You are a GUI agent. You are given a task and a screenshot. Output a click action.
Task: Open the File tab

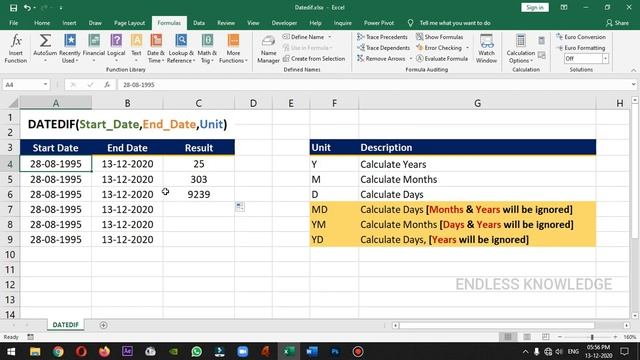click(13, 23)
